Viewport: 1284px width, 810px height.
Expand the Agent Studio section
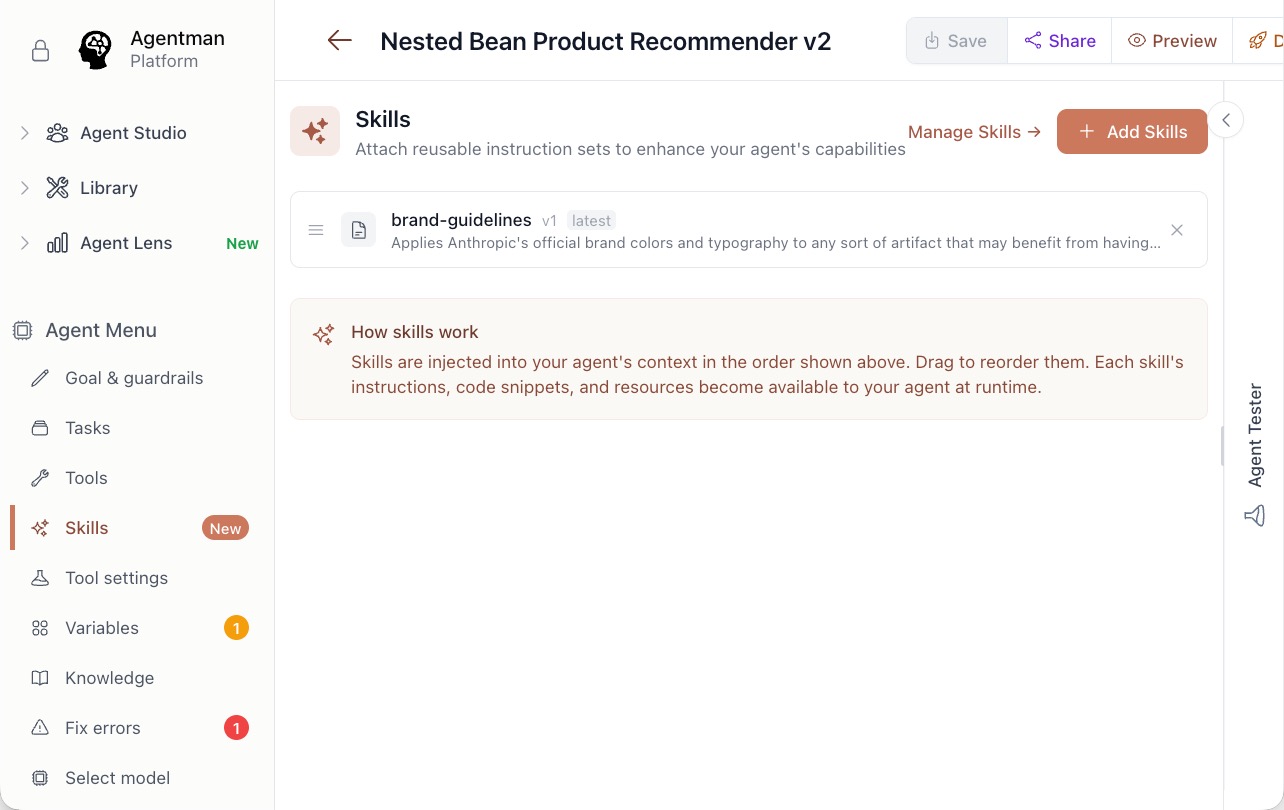pyautogui.click(x=25, y=133)
